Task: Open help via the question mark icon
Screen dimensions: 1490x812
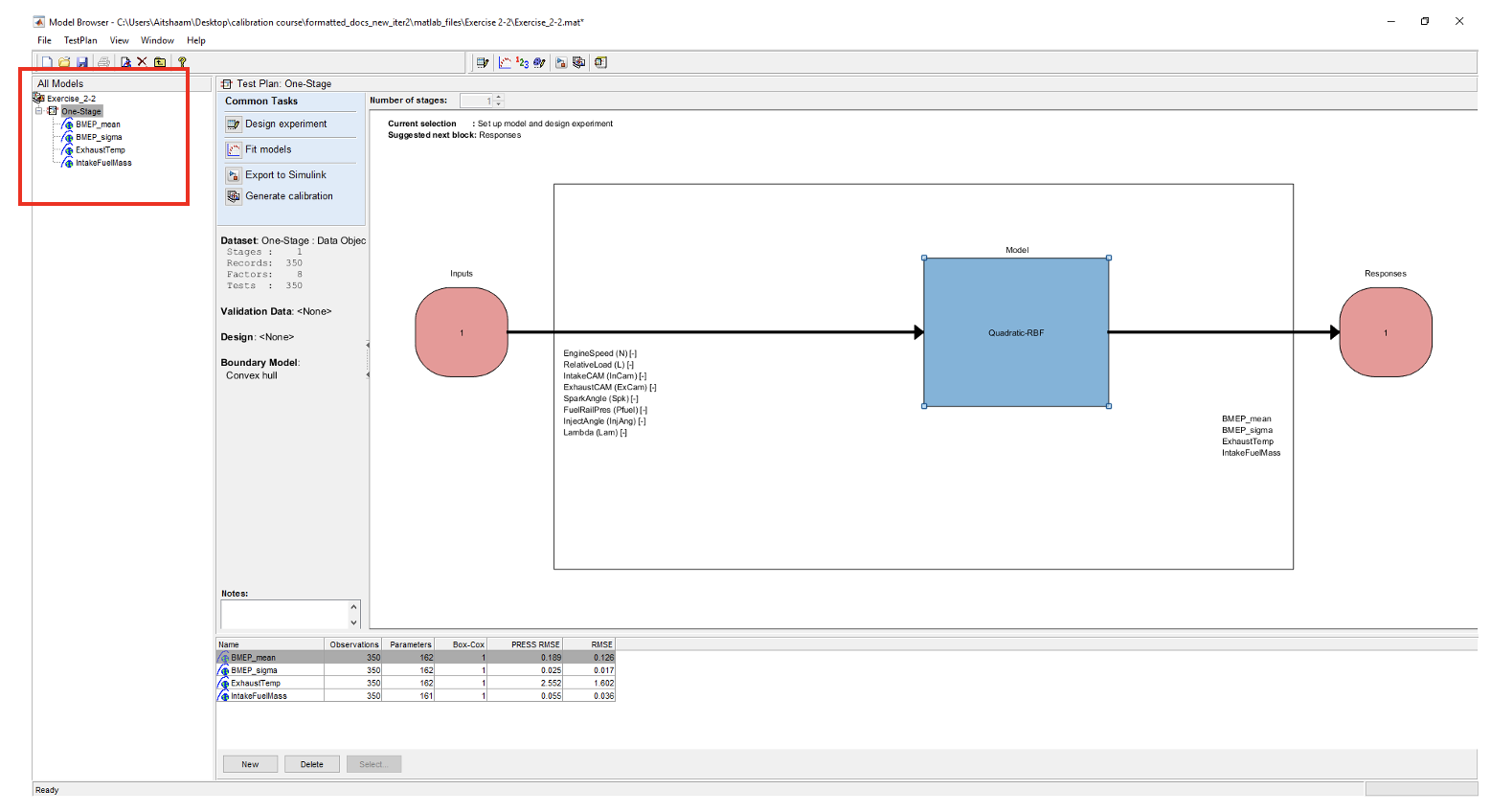Action: pos(182,62)
